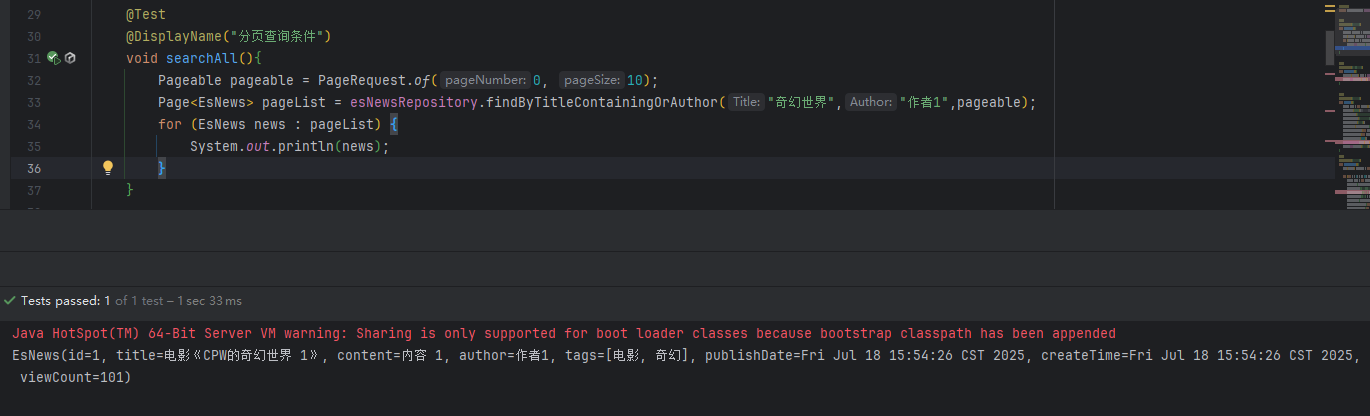This screenshot has height=416, width=1370.
Task: Click line number 29 in the gutter
Action: click(34, 15)
